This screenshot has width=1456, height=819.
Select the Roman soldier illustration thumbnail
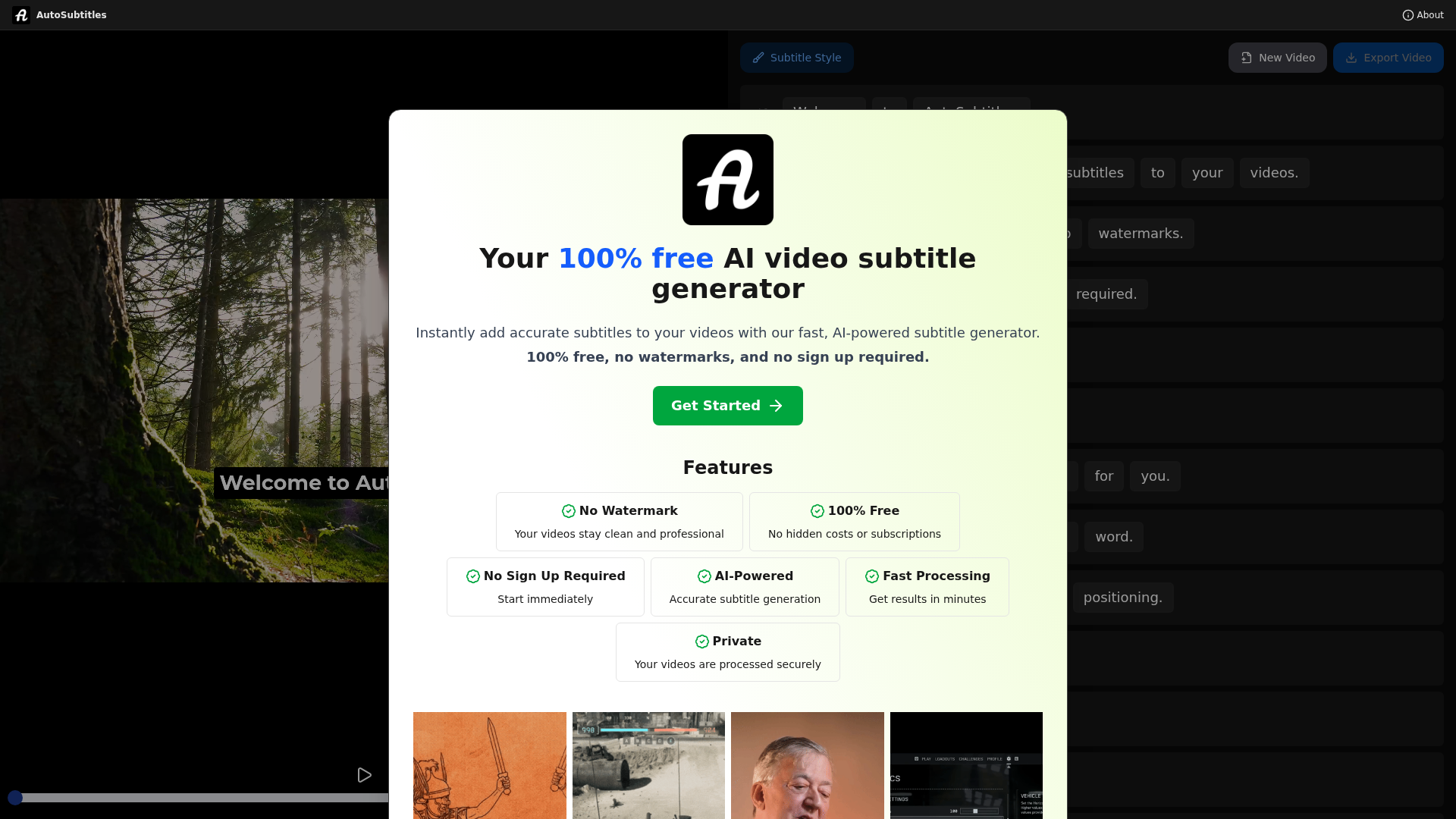click(489, 765)
